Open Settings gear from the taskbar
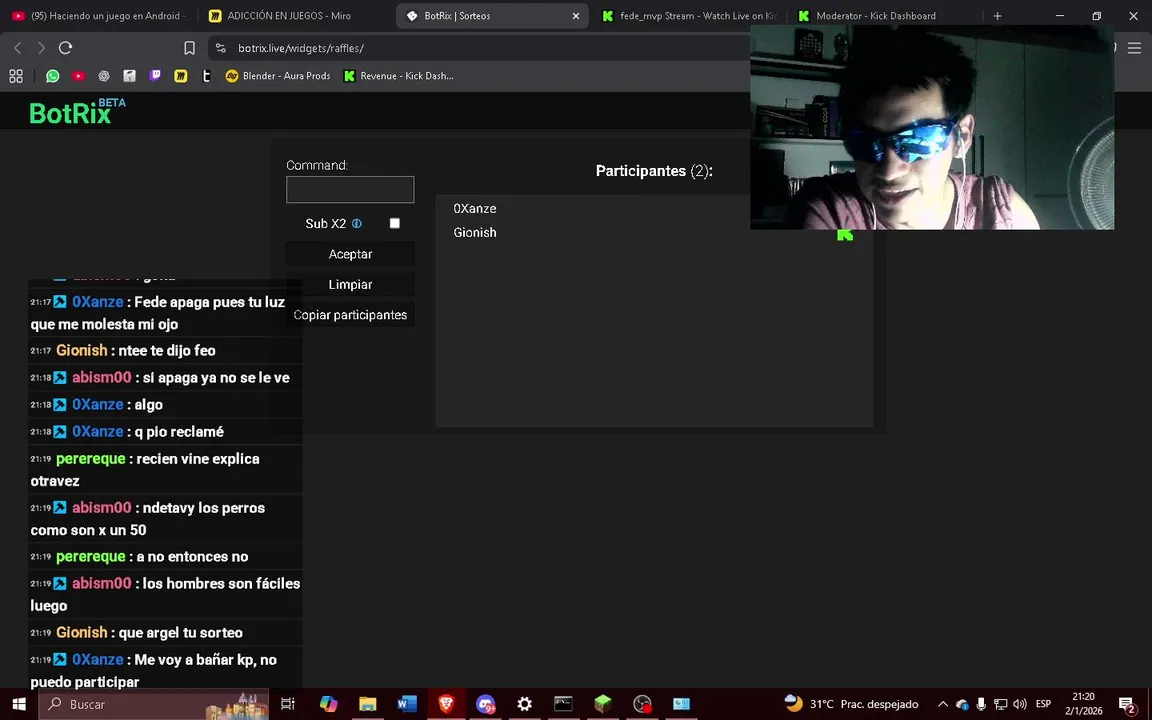This screenshot has width=1152, height=720. coord(525,704)
